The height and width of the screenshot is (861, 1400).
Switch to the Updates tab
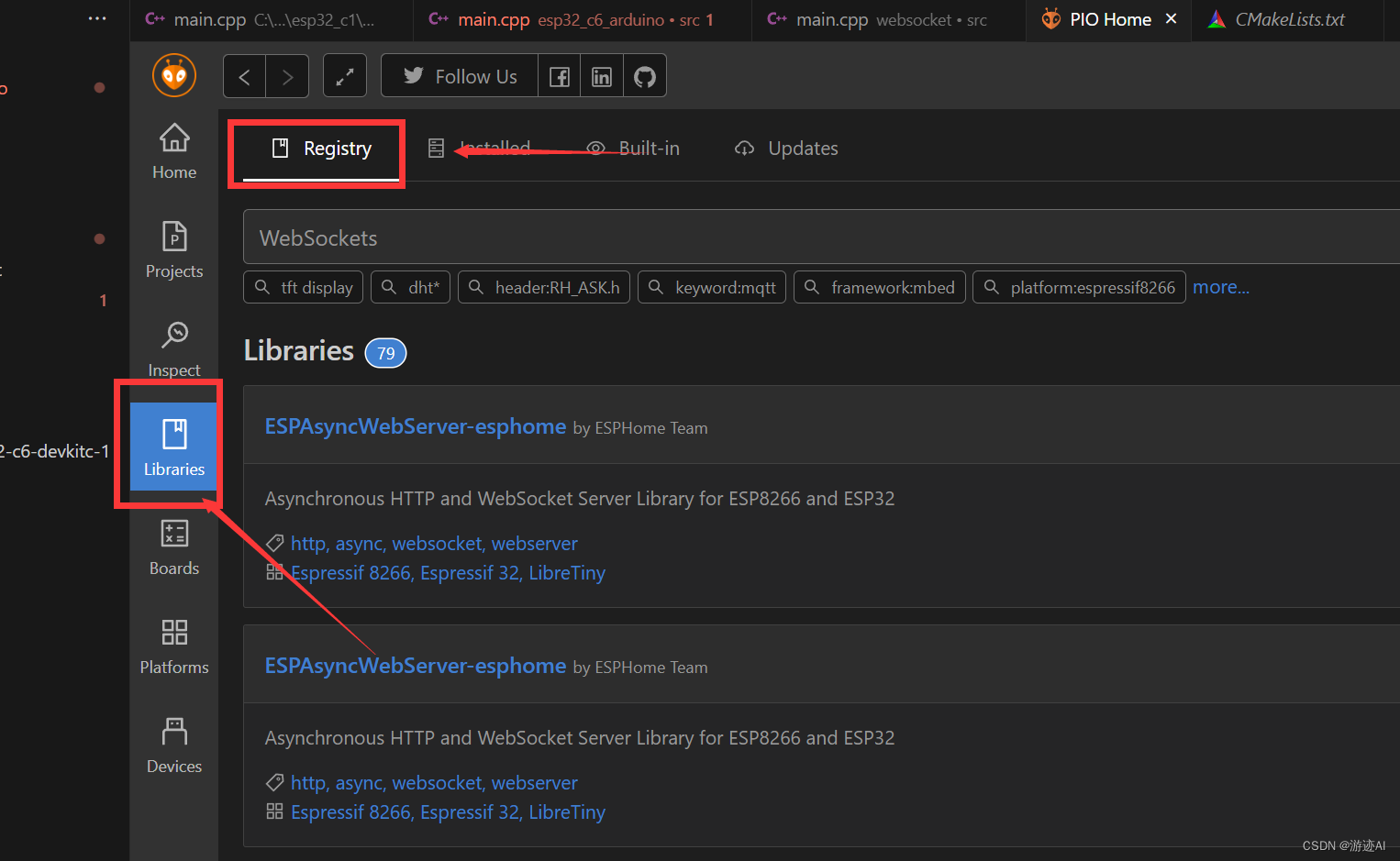[x=786, y=149]
